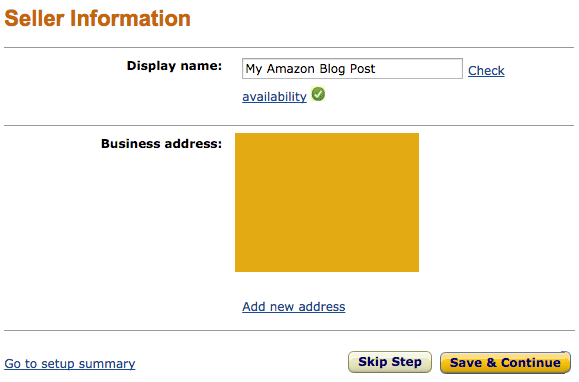Focus the Display name input field
This screenshot has width=579, height=382.
click(352, 69)
